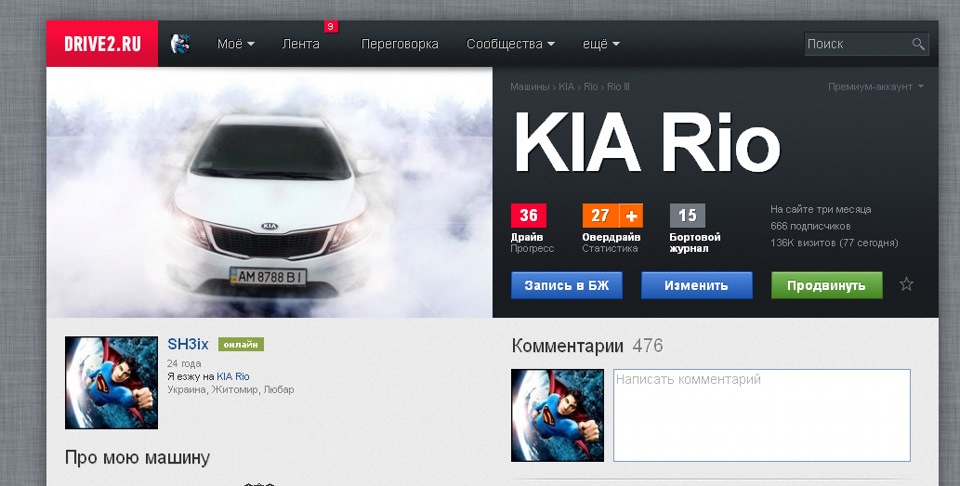Viewport: 960px width, 486px height.
Task: Open the KIA breadcrumb link
Action: [x=566, y=87]
